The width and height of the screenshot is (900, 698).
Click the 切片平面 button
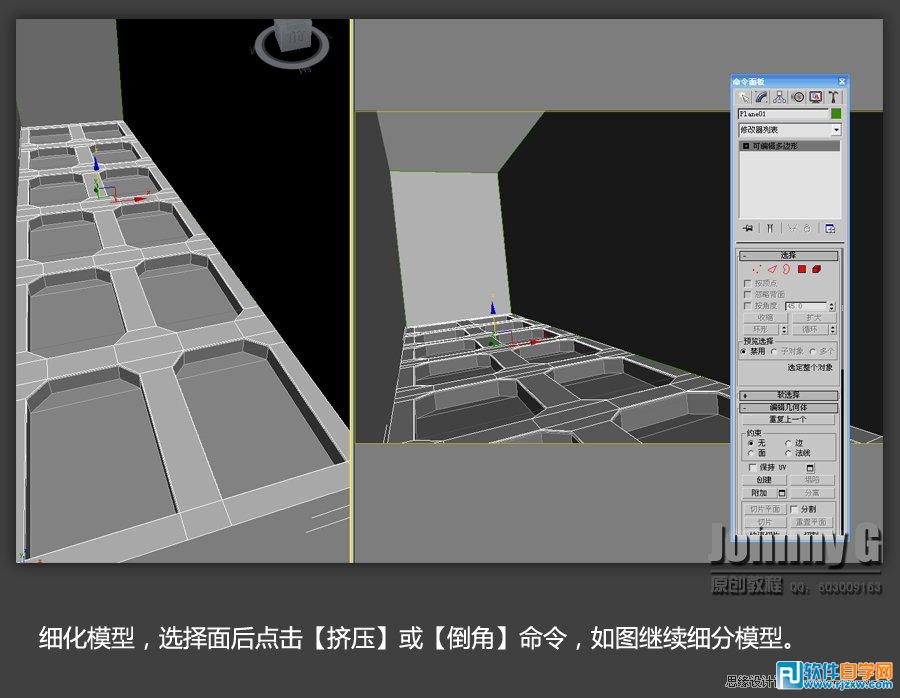pyautogui.click(x=765, y=509)
